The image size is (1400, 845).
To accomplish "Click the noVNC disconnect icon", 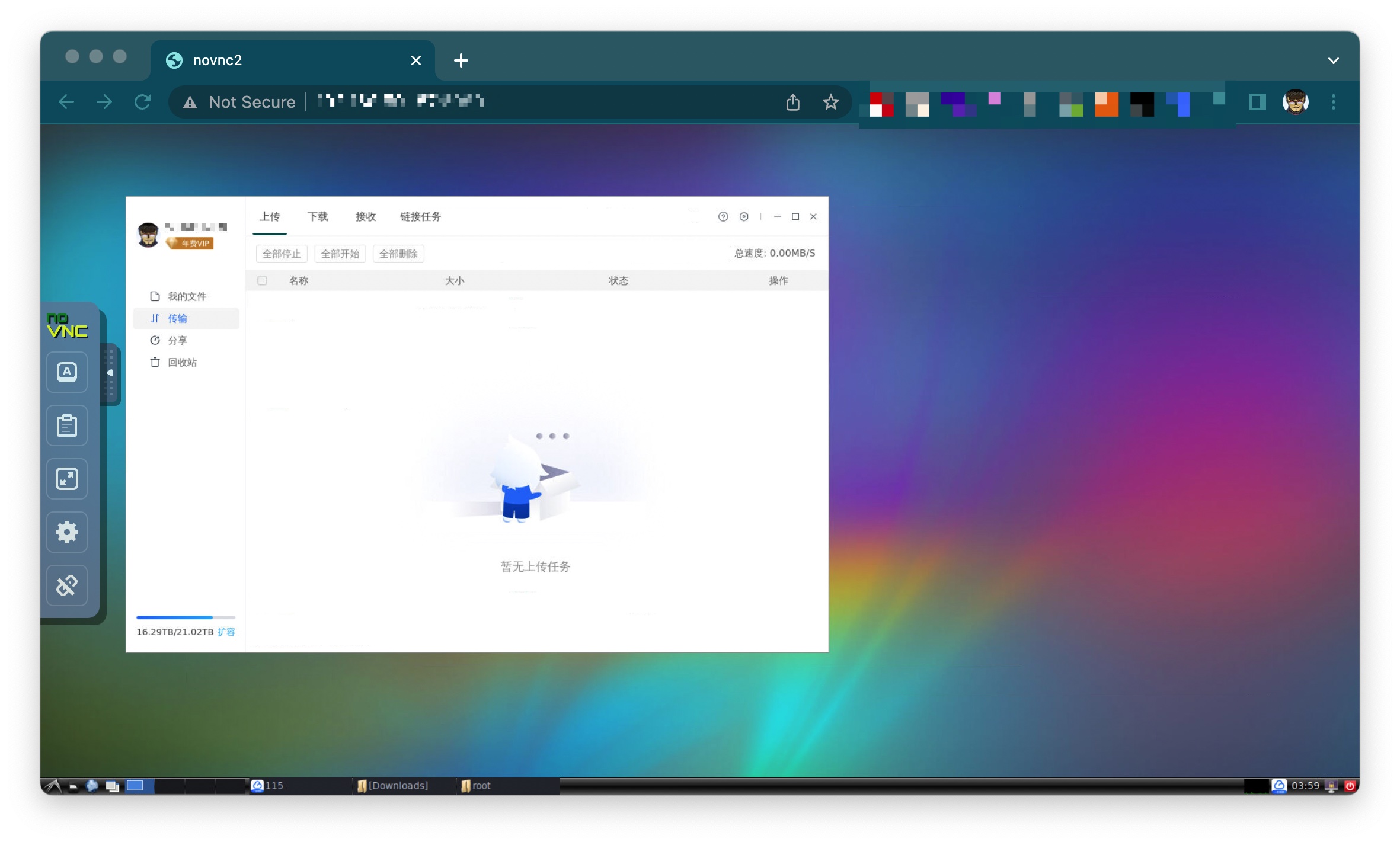I will pyautogui.click(x=67, y=585).
